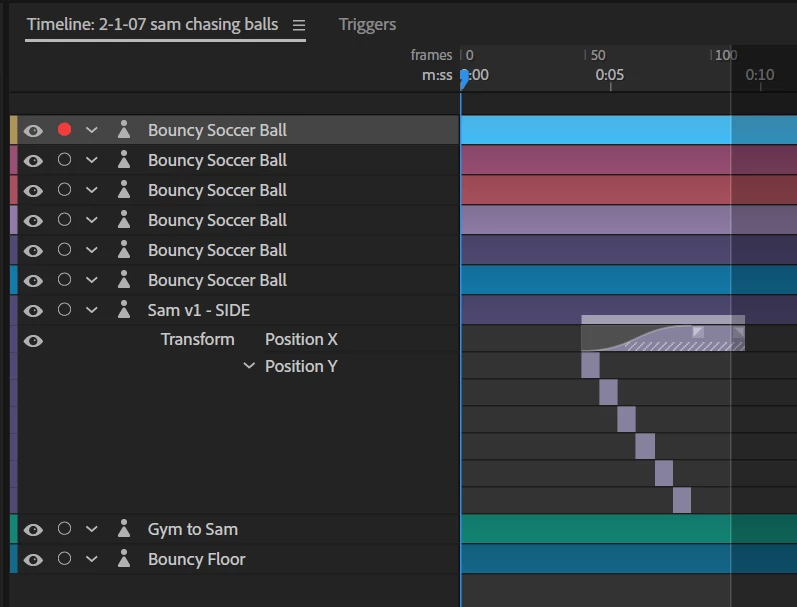Select the teal Gym to Sam track bar
The height and width of the screenshot is (607, 797).
(x=628, y=529)
